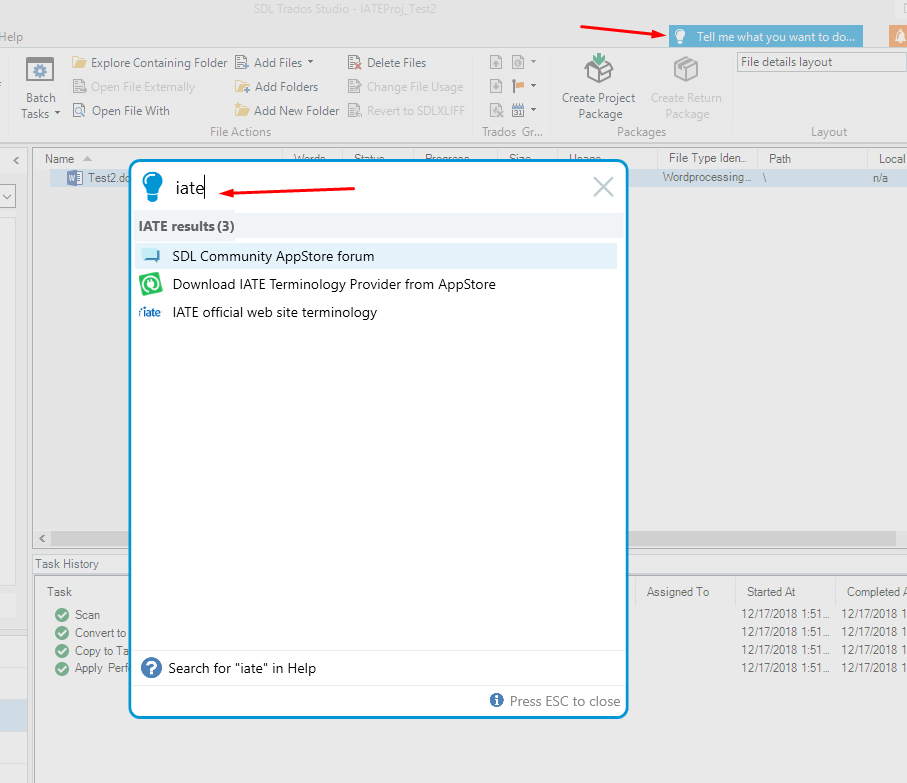
Task: Click the calendar 31 icon
Action: click(518, 110)
